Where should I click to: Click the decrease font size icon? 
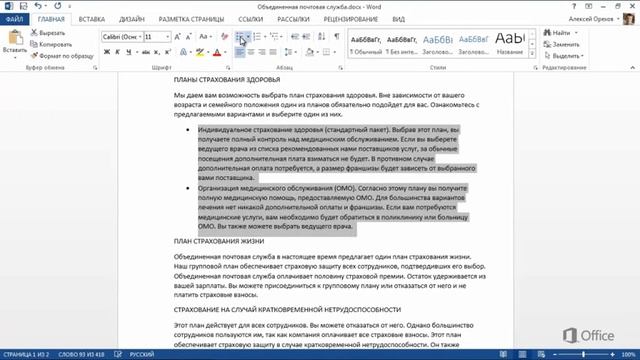pos(188,37)
